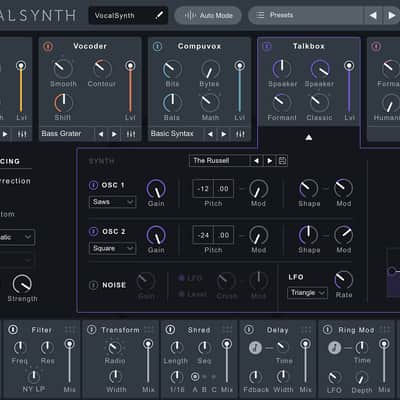Click The Russell synth preset name
This screenshot has width=400, height=400.
pyautogui.click(x=211, y=161)
